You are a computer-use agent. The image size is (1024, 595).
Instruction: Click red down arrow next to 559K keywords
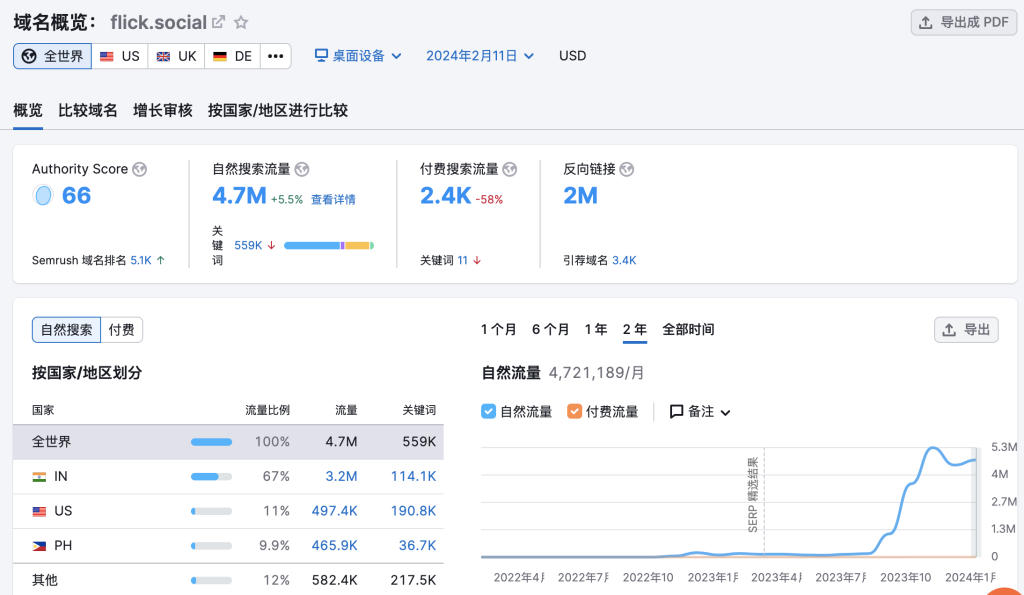click(x=272, y=246)
